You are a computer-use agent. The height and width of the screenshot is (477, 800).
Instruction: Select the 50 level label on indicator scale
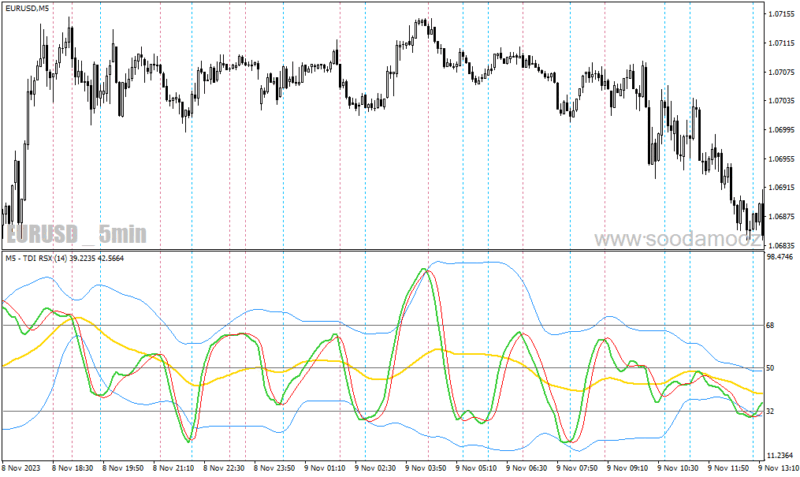point(770,368)
